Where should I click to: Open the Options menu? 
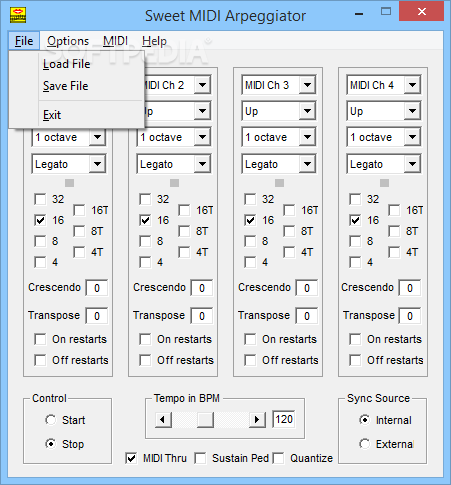click(x=68, y=41)
